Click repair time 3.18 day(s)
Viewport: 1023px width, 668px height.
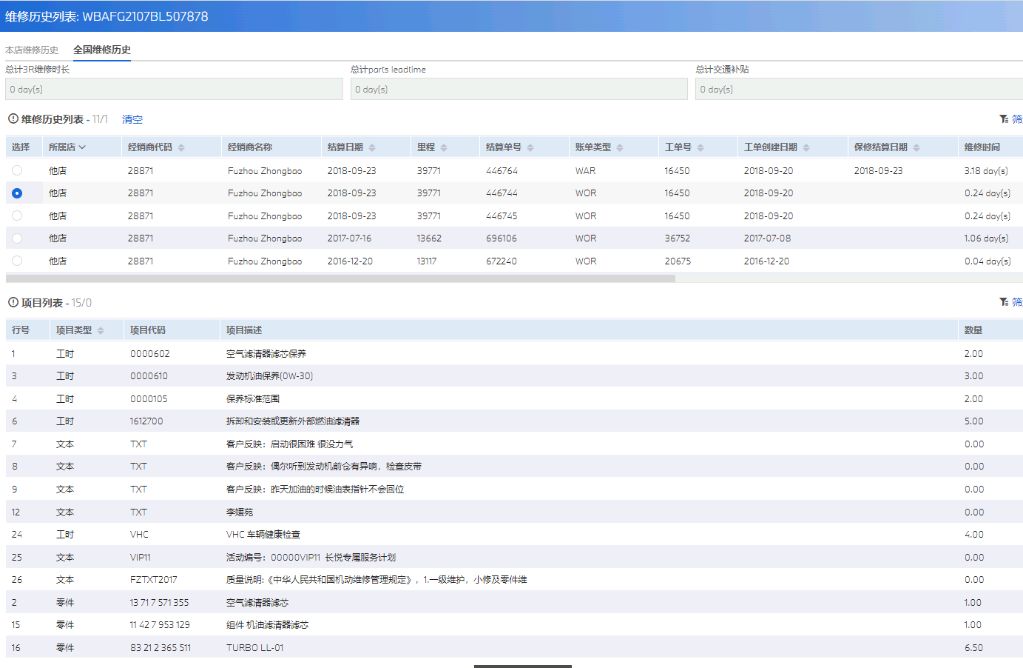pyautogui.click(x=986, y=171)
